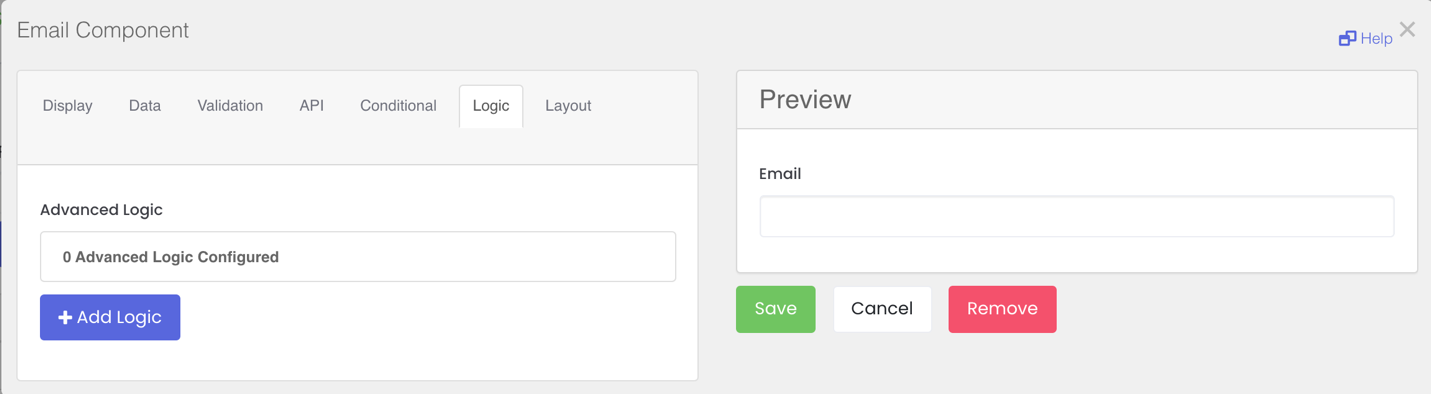Click the Advanced Logic section label
Screen dimensions: 1431x394
[101, 210]
